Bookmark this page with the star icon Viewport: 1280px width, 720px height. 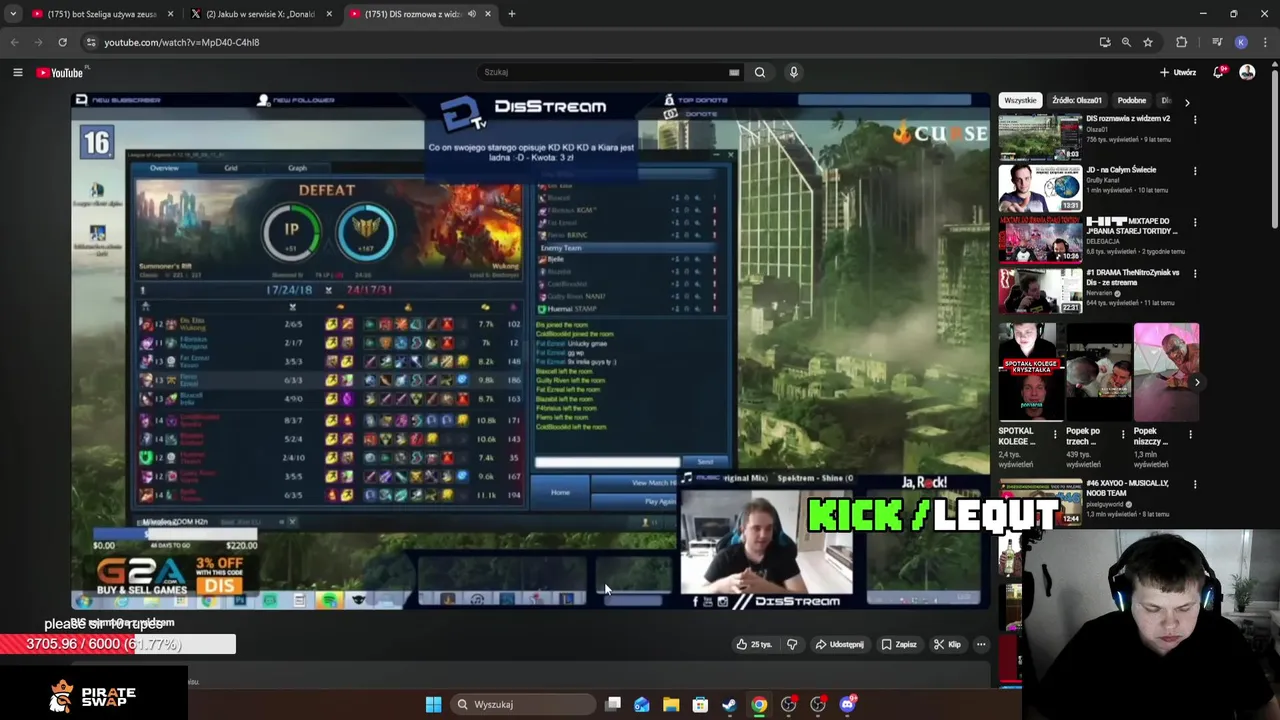tap(1148, 42)
